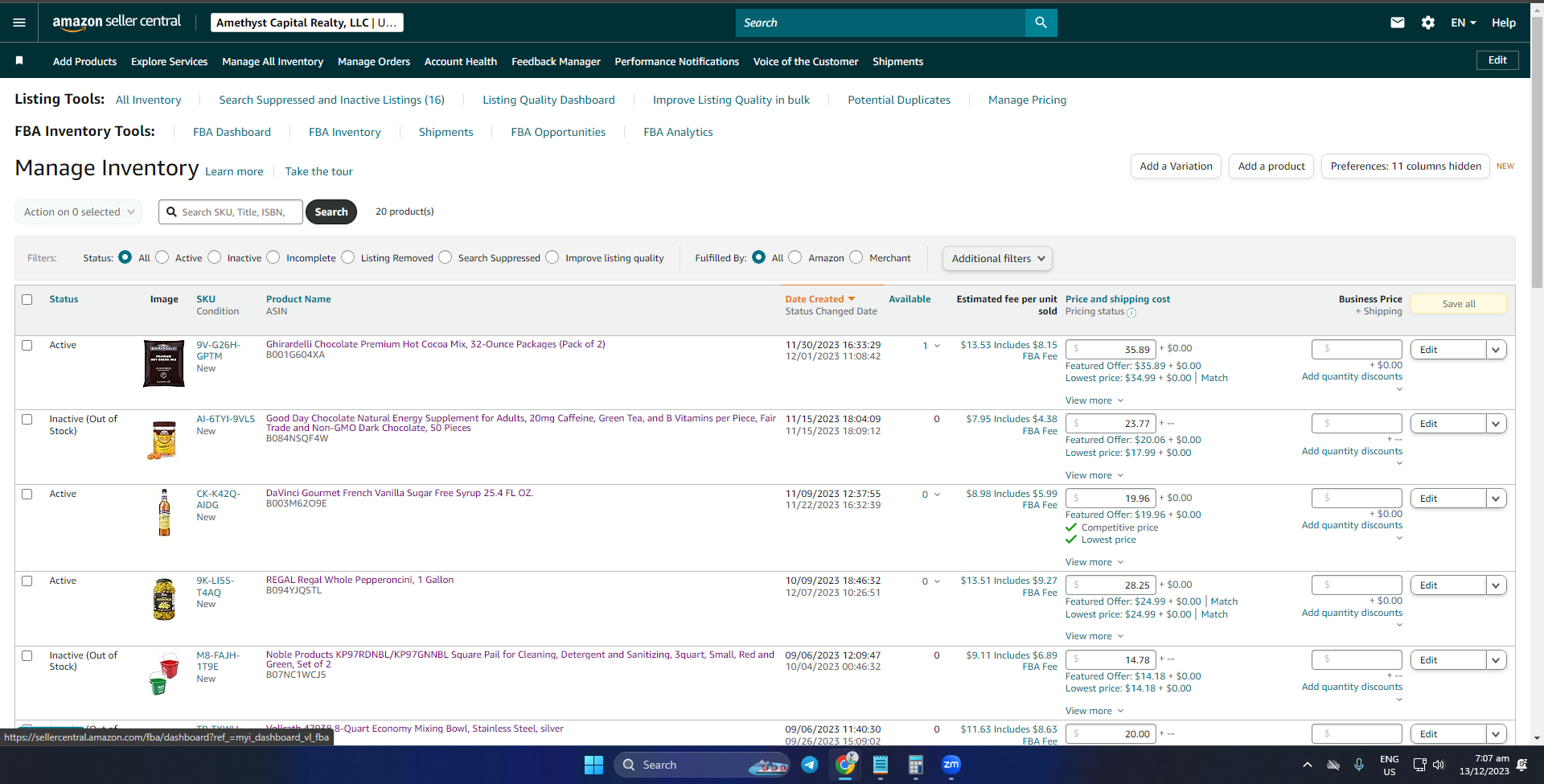Expand View more under Ghirardelli pricing
Viewport: 1544px width, 784px height.
click(1094, 400)
